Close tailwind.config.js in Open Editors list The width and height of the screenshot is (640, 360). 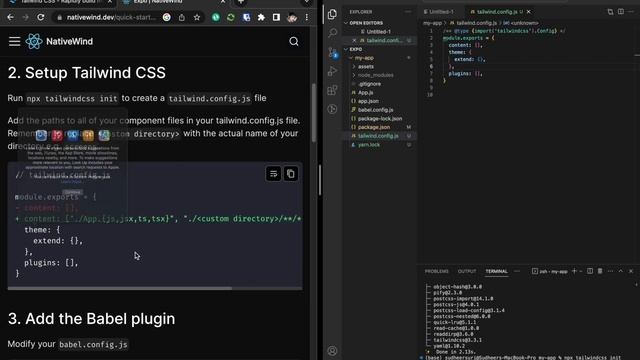coord(354,40)
